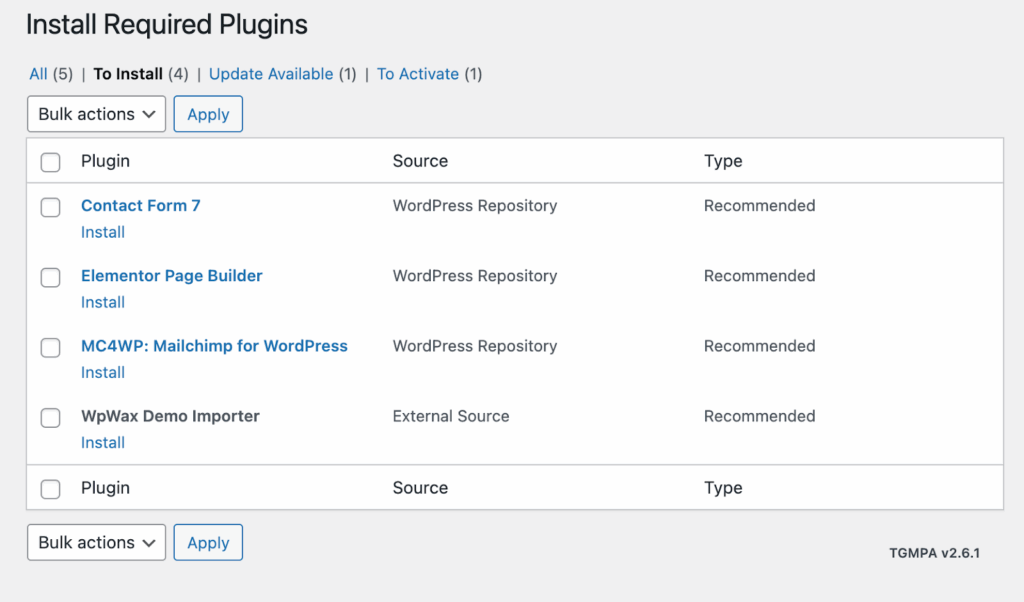Open the Elementor Page Builder plugin link
The image size is (1024, 602).
click(x=171, y=276)
